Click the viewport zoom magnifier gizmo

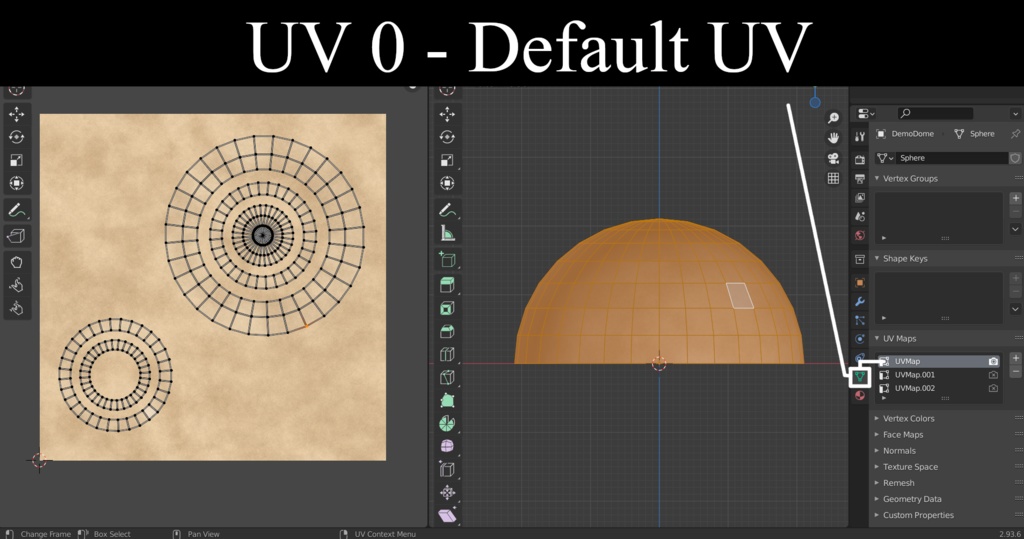coord(833,118)
